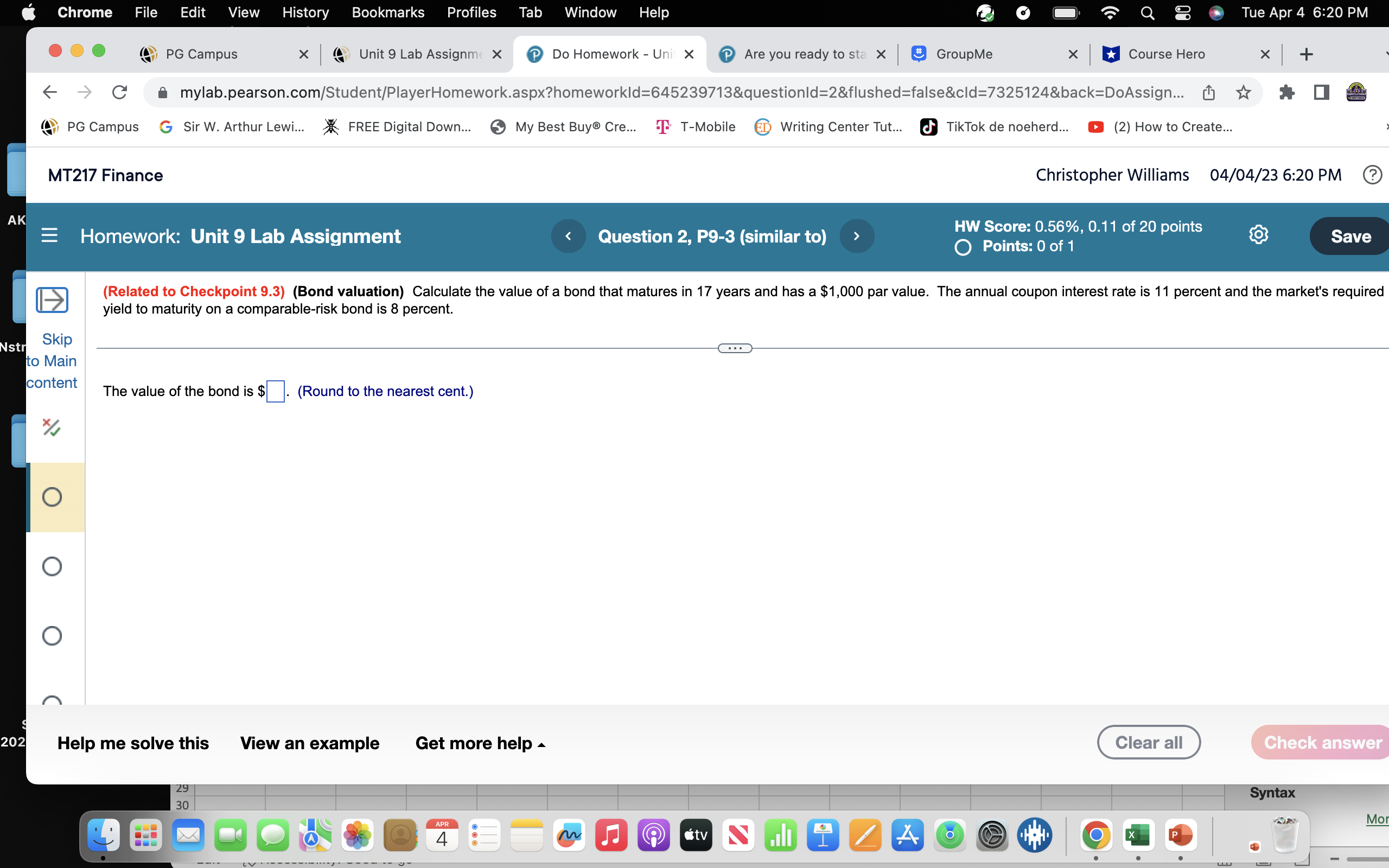Go to next question with right chevron
The width and height of the screenshot is (1389, 868).
coord(856,235)
